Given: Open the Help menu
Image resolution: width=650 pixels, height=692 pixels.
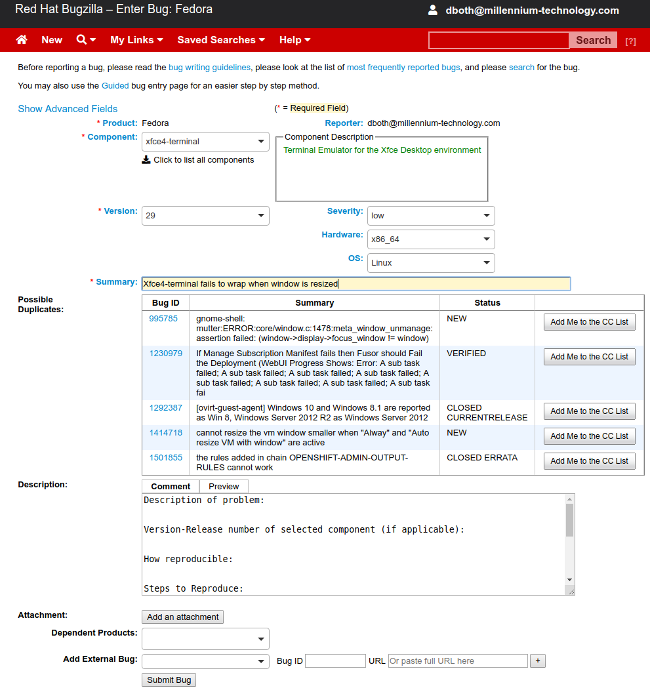Looking at the screenshot, I should click(294, 40).
